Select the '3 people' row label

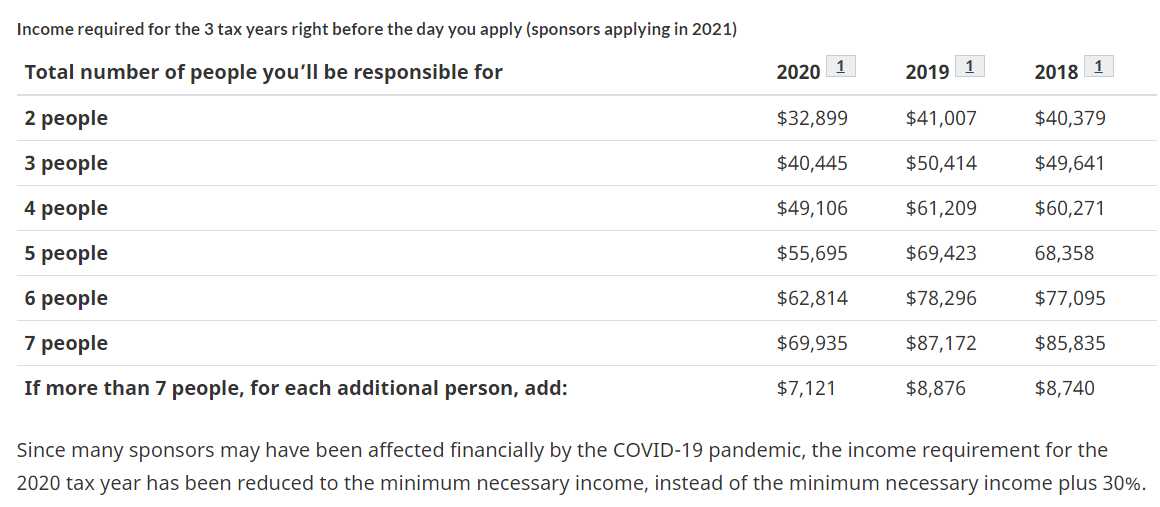pos(66,164)
